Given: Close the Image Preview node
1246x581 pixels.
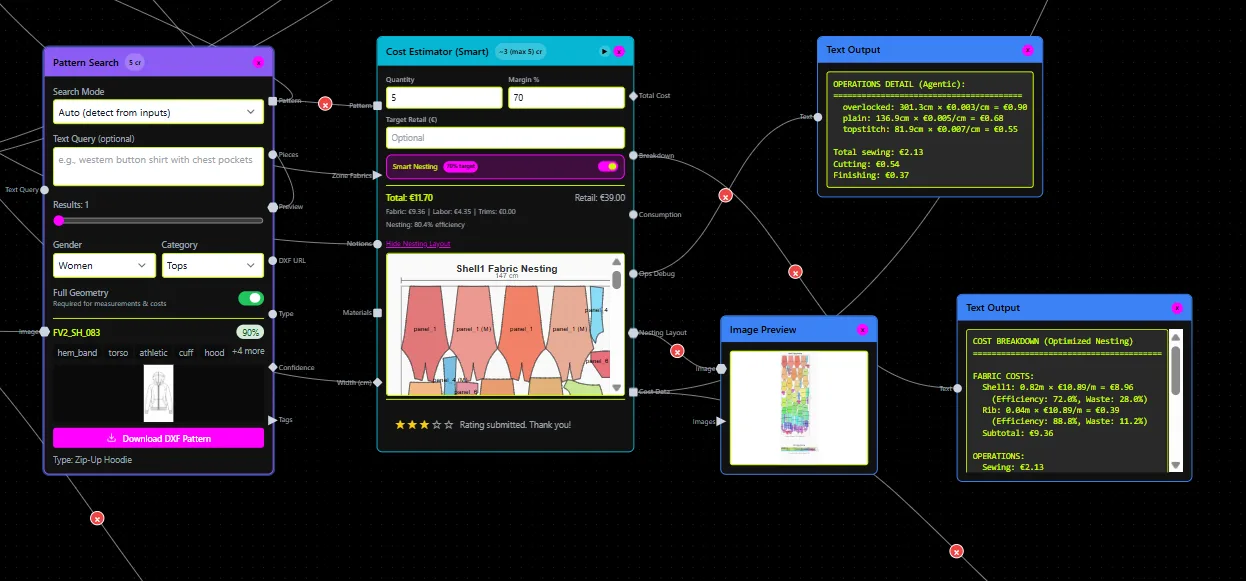Looking at the screenshot, I should (x=862, y=330).
